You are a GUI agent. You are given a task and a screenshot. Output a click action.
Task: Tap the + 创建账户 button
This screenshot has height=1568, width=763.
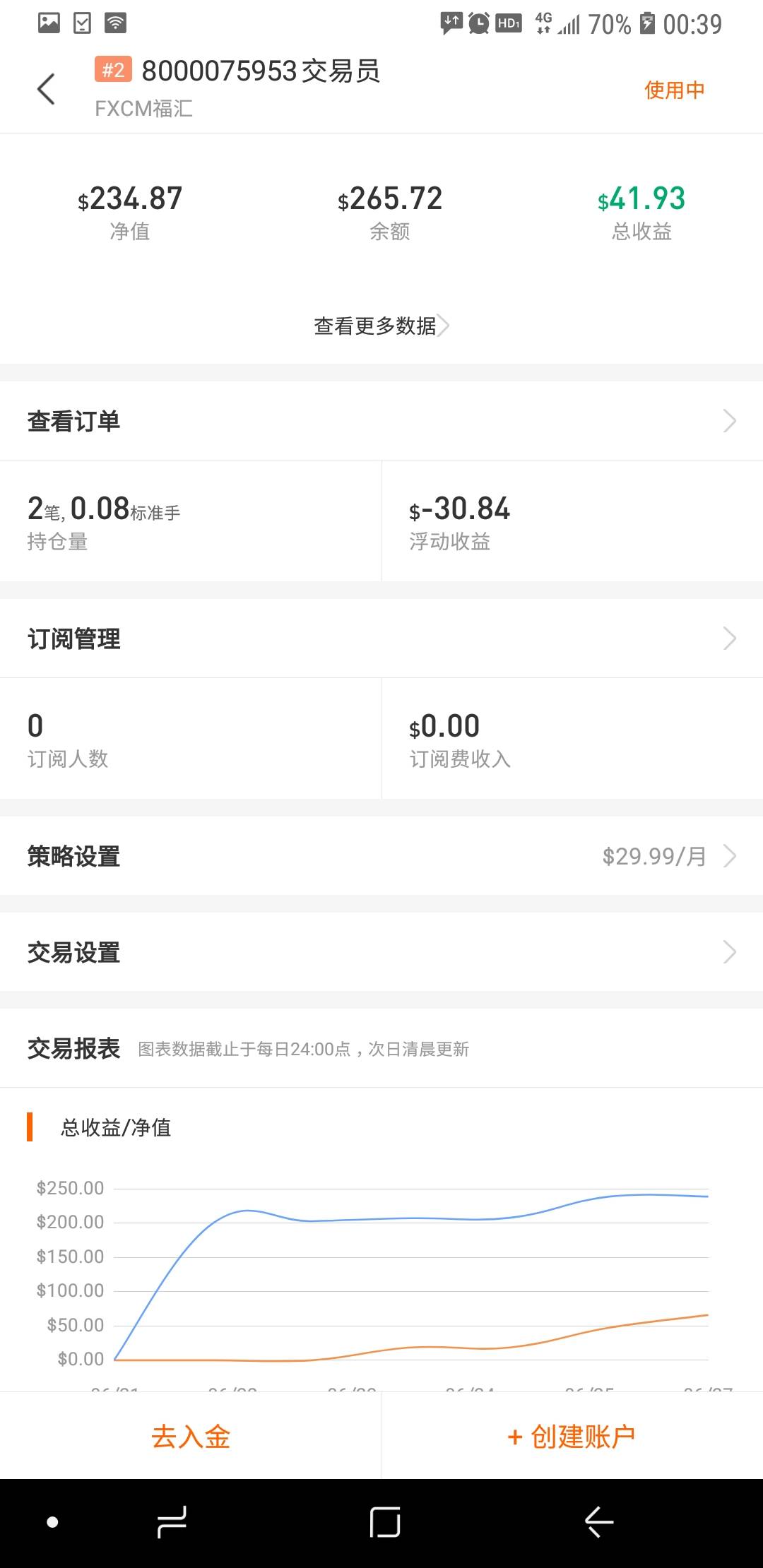tap(572, 1436)
